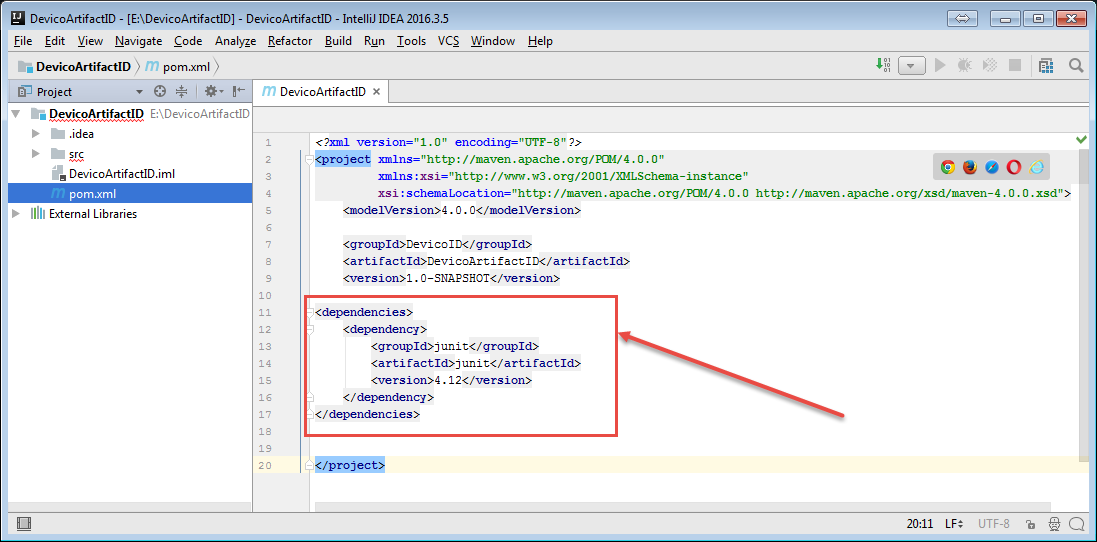Open the Project view selector dropdown
Screen dimensions: 1097x542
tap(139, 92)
